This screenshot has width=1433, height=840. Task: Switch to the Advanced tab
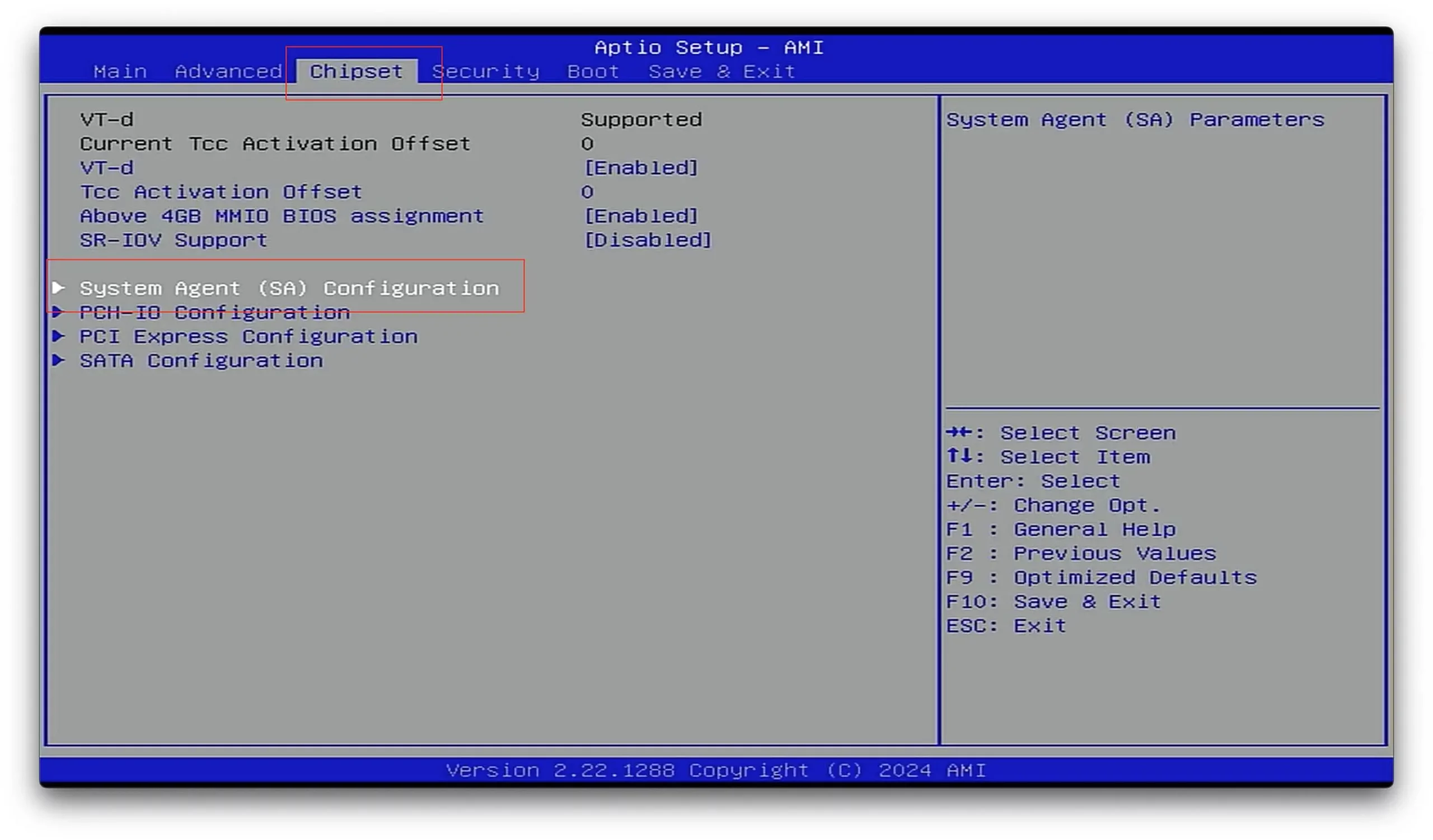[x=228, y=72]
